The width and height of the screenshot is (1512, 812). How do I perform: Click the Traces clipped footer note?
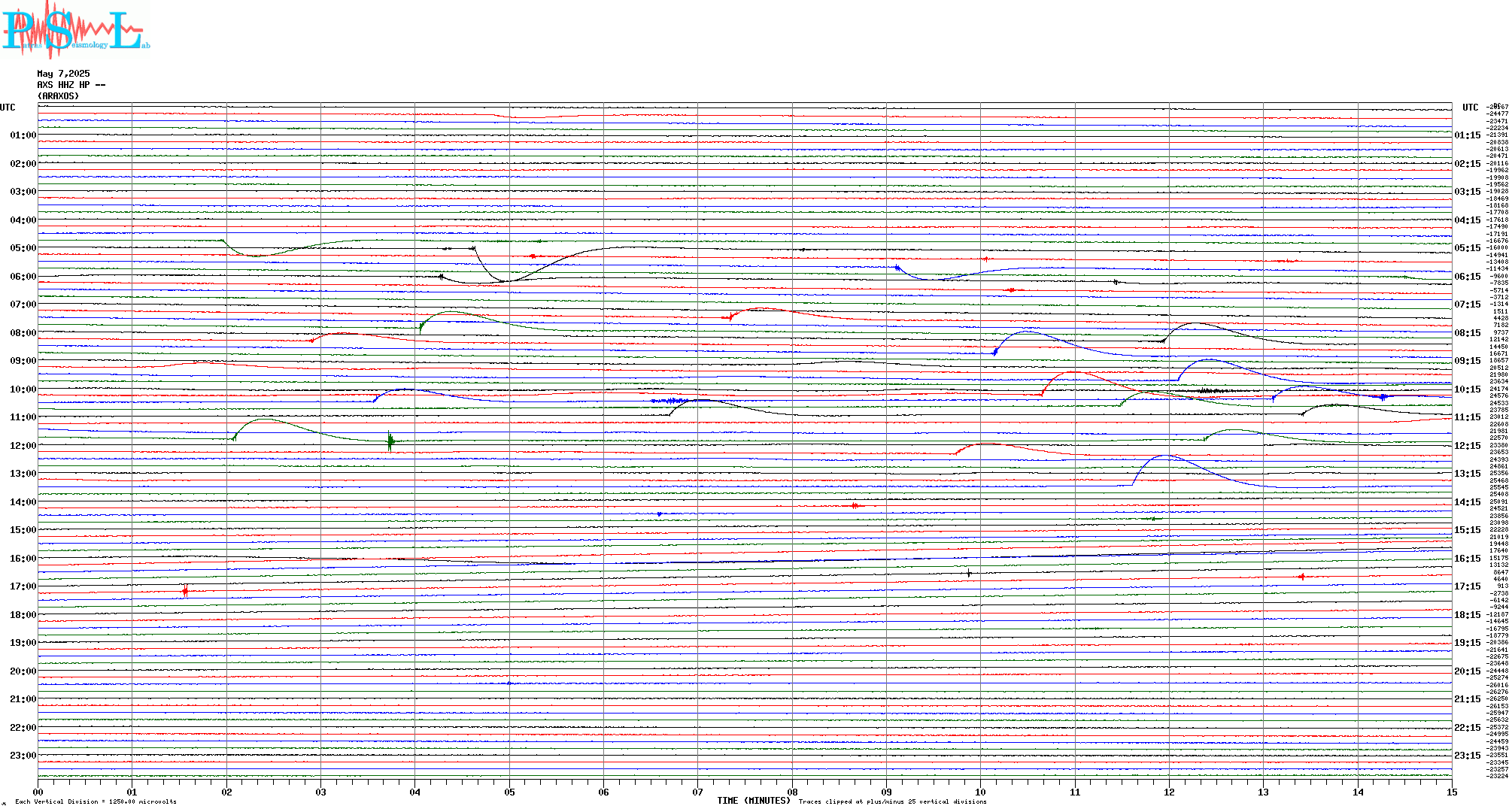point(892,801)
